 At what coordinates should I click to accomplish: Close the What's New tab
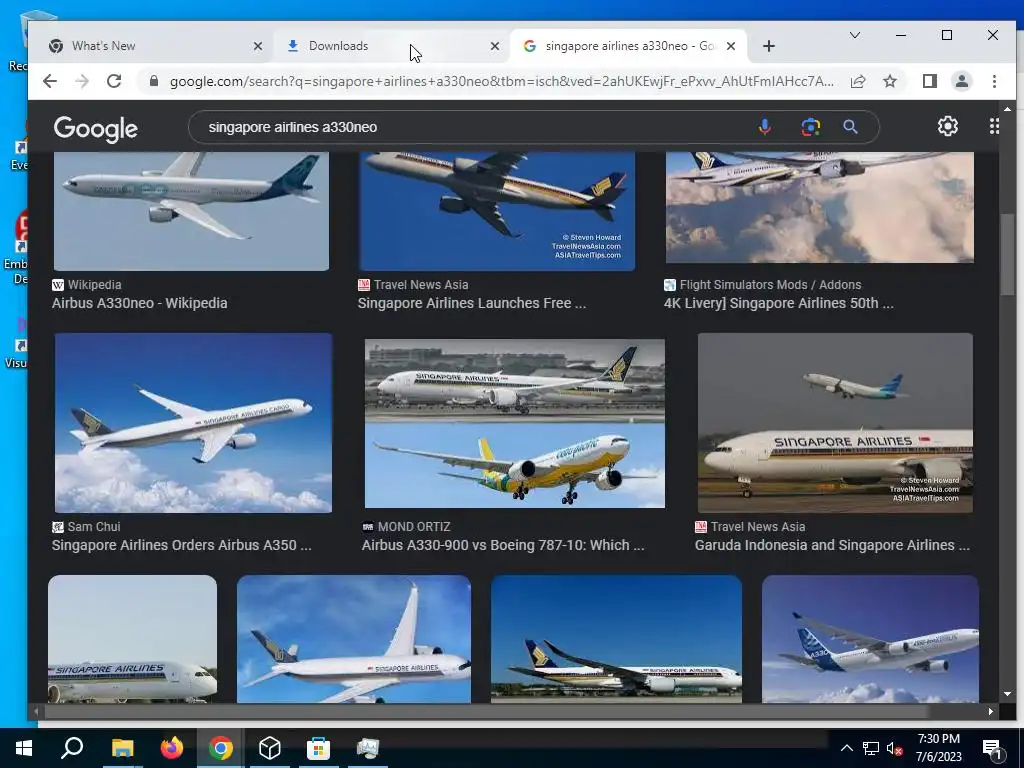click(257, 46)
